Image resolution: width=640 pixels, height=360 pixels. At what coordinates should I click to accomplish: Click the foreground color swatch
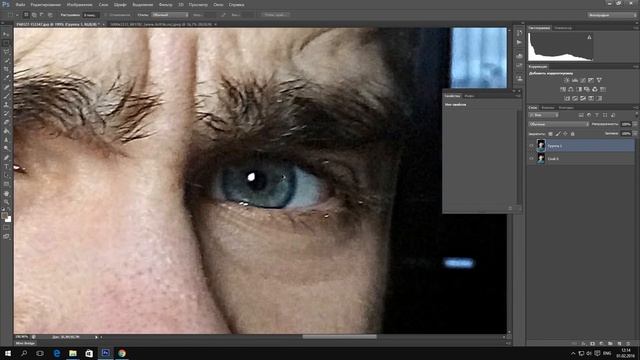coord(4,216)
